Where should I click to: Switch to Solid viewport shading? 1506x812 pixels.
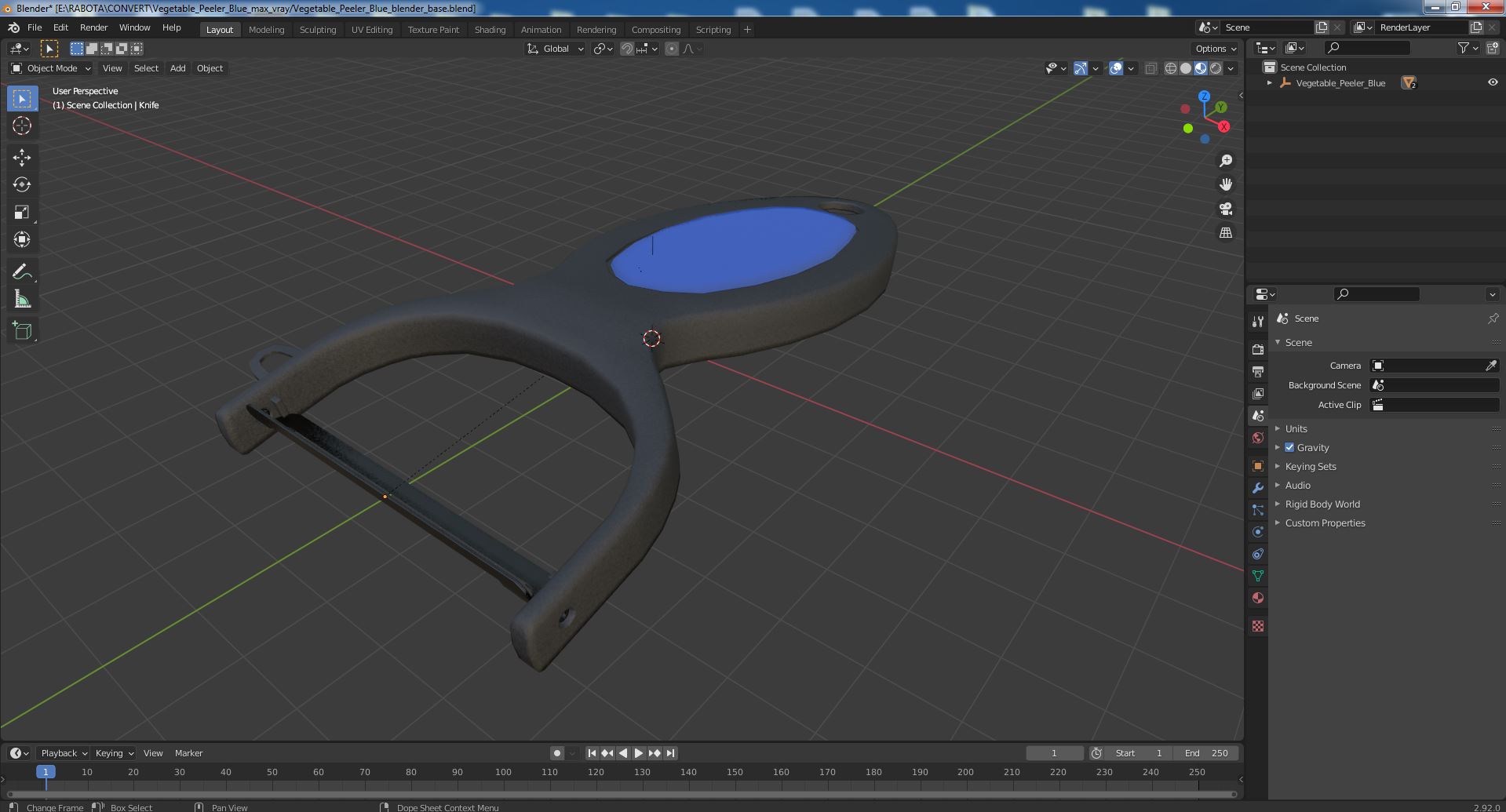click(x=1186, y=68)
